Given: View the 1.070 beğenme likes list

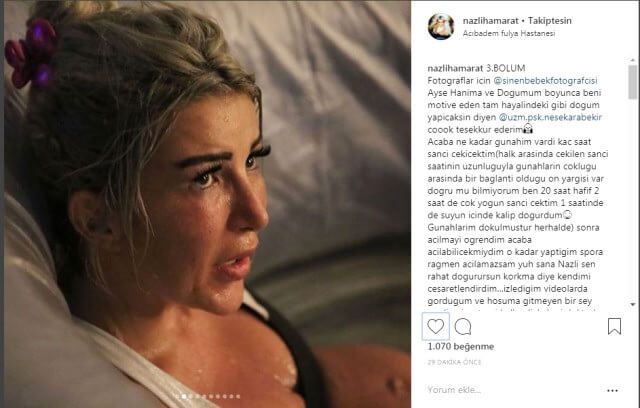Looking at the screenshot, I should pos(460,346).
